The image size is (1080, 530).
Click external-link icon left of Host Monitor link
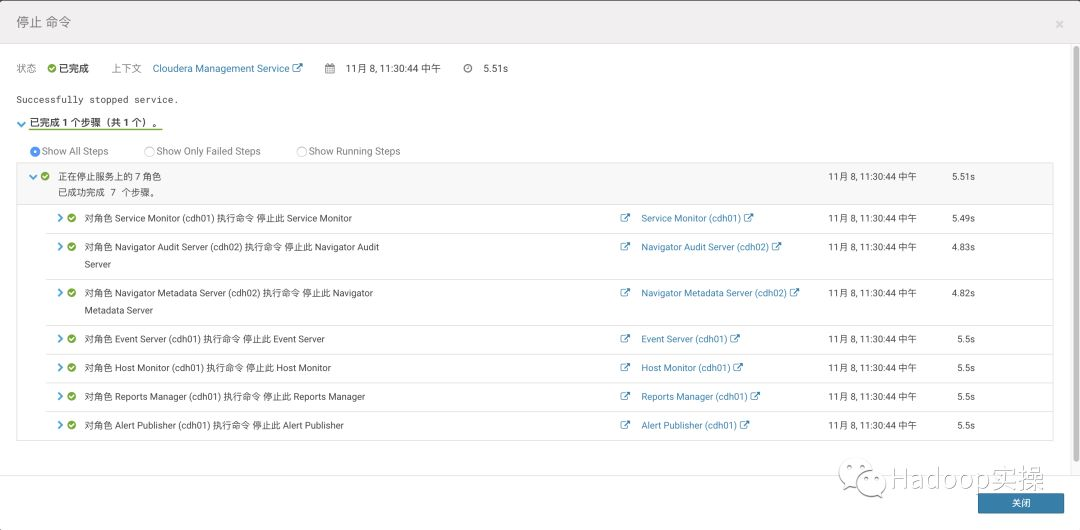pyautogui.click(x=625, y=367)
